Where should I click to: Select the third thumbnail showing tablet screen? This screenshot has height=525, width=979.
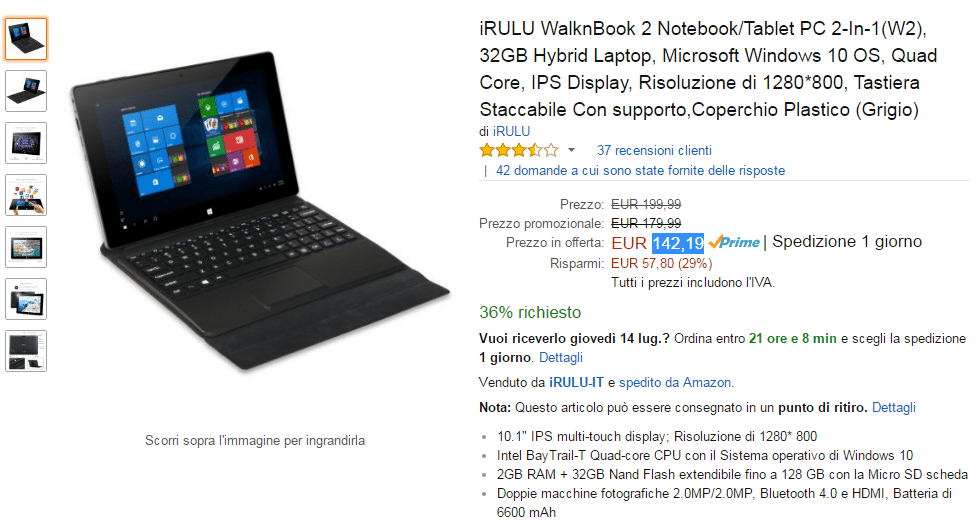[x=26, y=143]
